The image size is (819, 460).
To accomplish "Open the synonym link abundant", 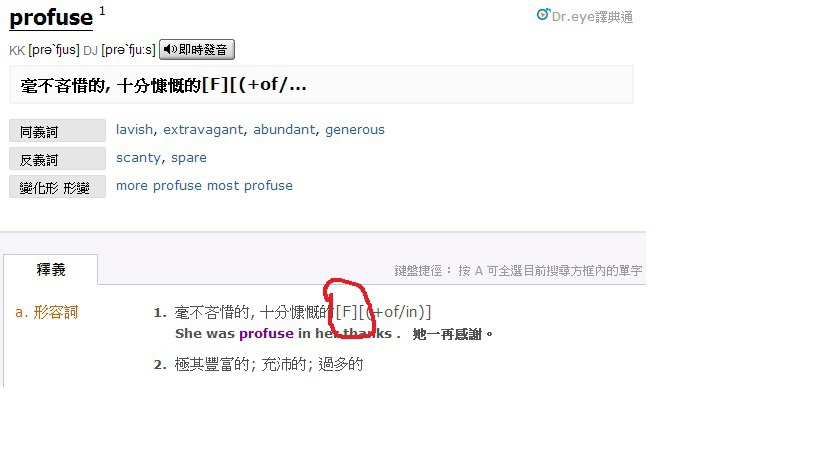I will point(285,129).
